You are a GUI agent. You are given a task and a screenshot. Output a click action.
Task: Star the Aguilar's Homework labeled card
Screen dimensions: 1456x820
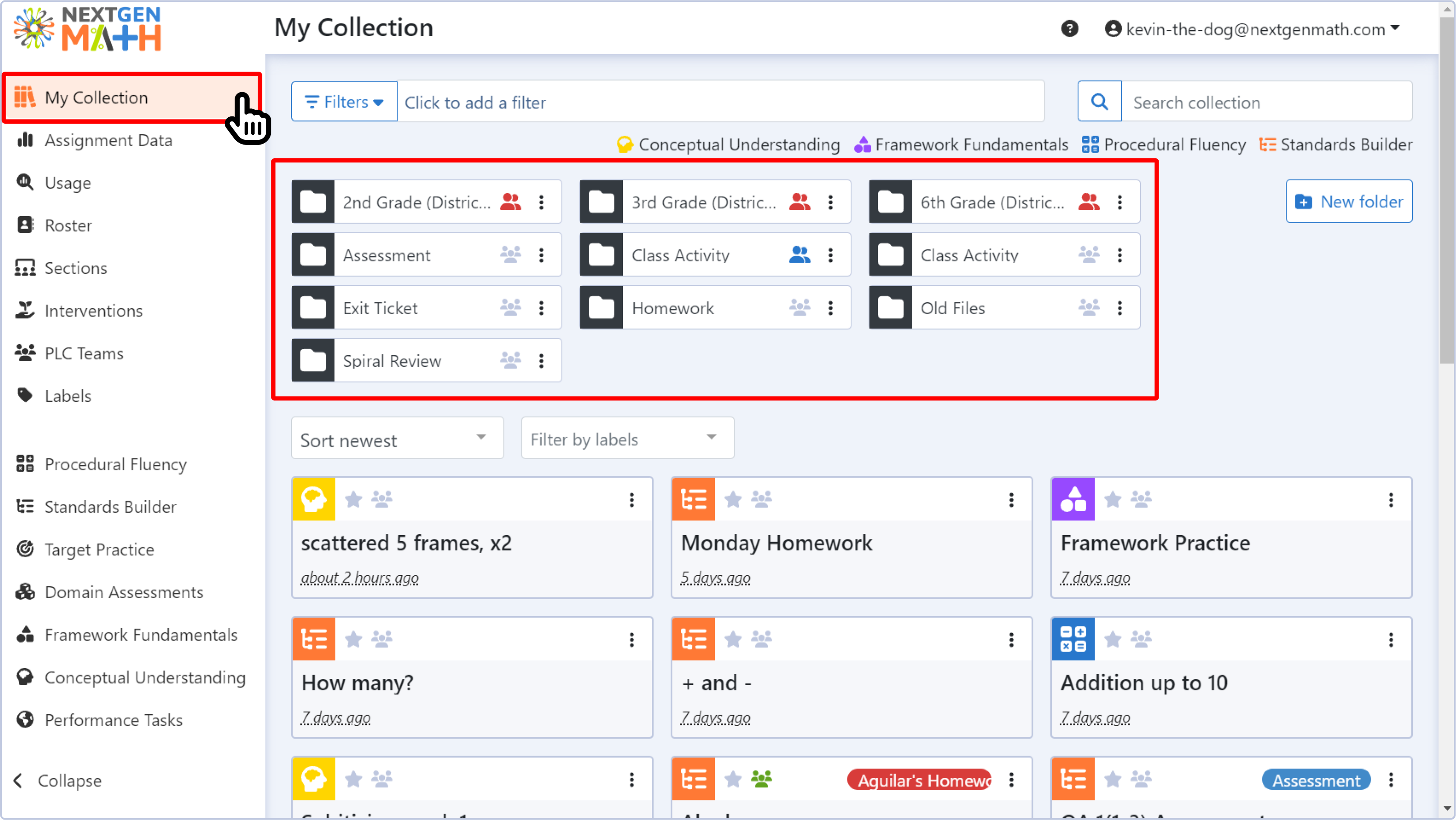tap(733, 779)
